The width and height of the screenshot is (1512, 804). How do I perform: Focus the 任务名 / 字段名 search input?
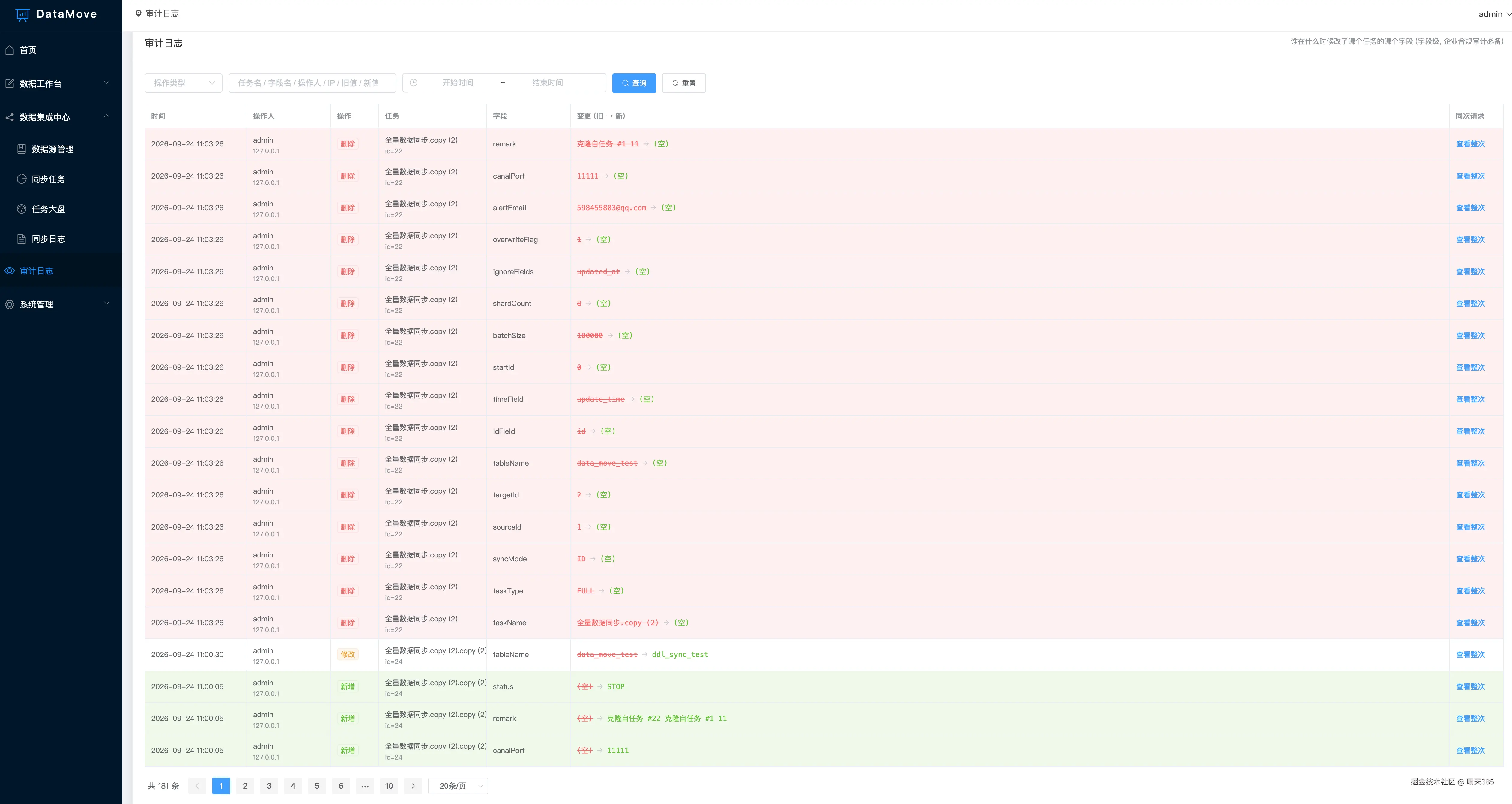coord(312,83)
